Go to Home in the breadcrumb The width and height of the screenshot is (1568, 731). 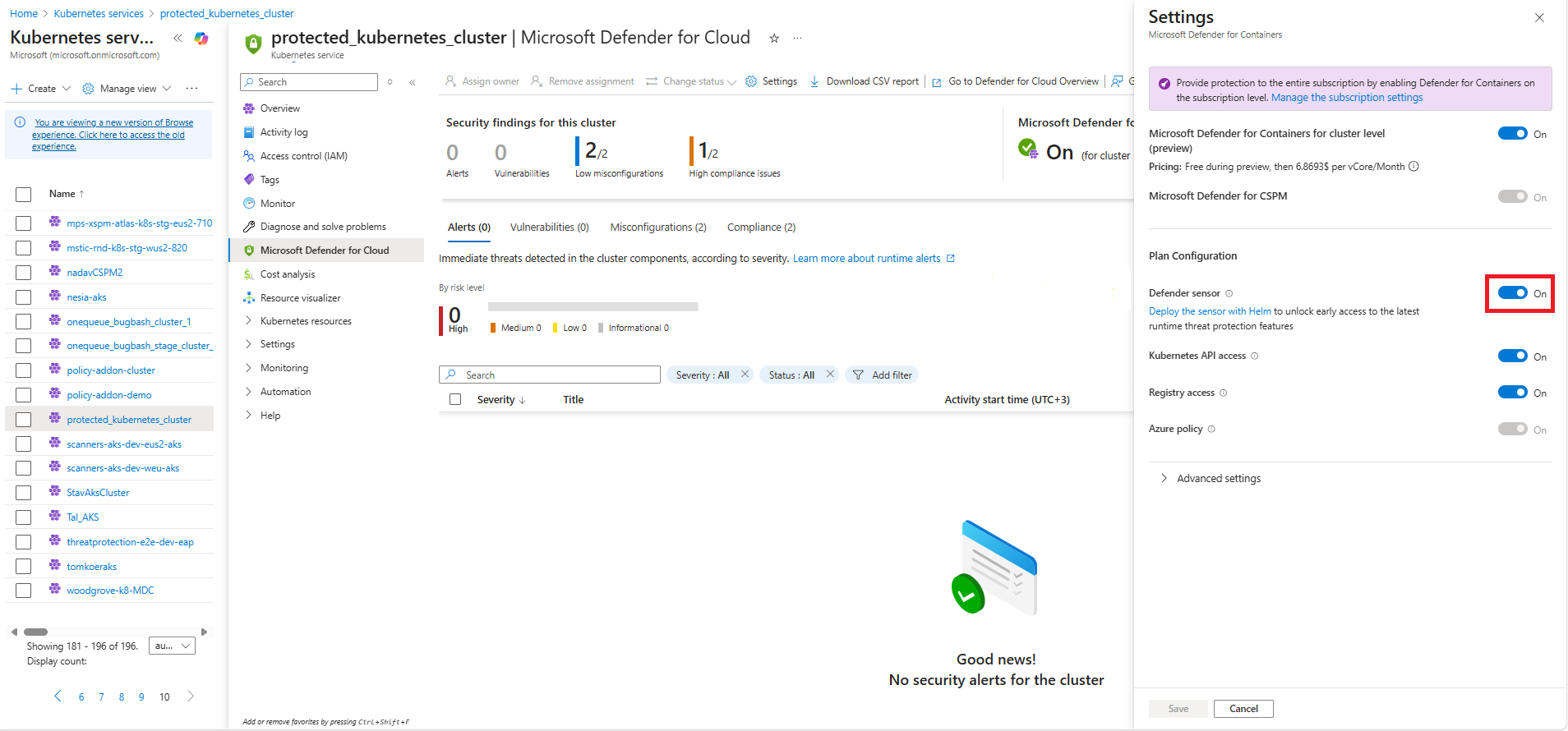24,13
